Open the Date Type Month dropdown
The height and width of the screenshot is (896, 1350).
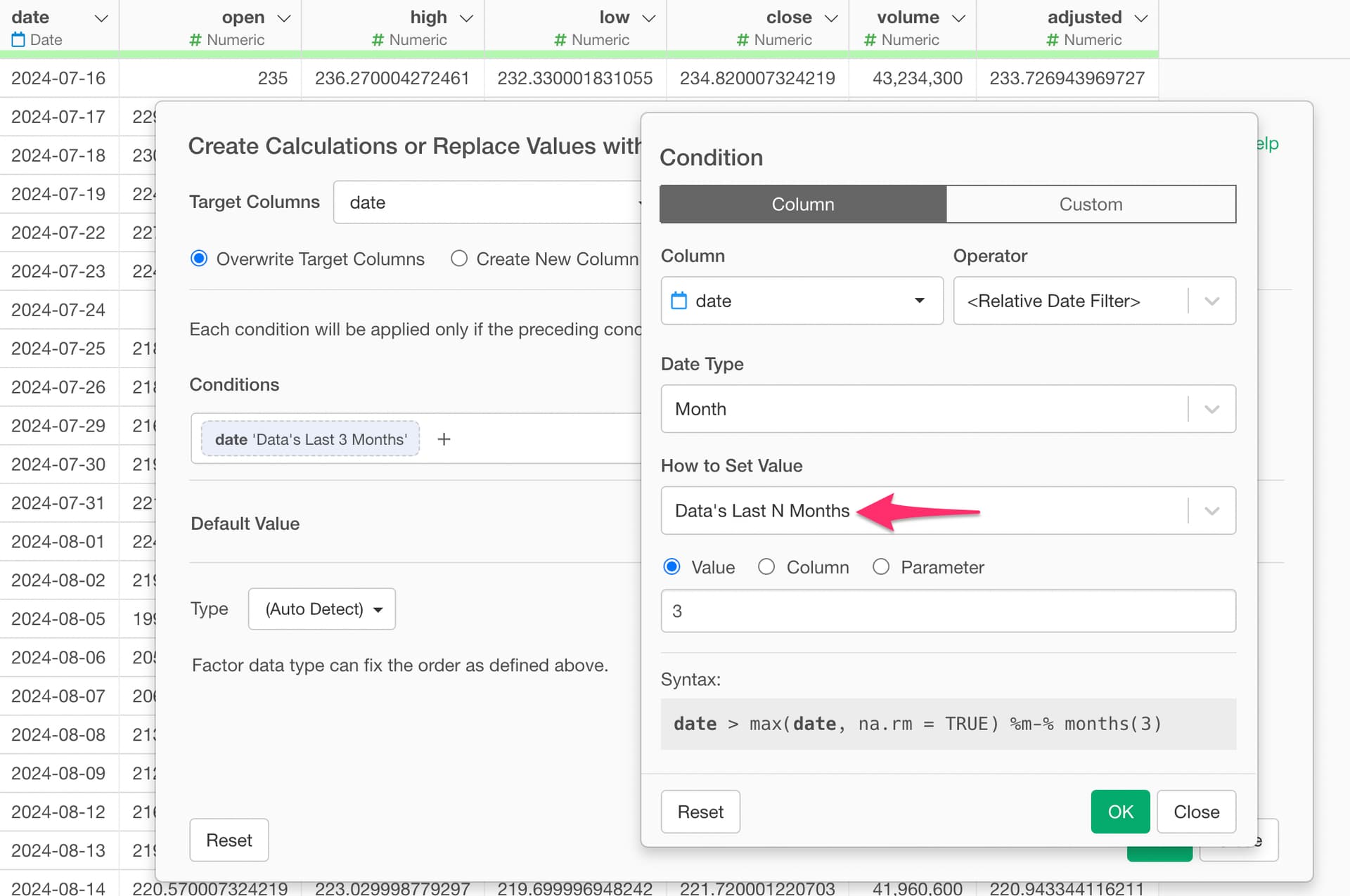948,409
